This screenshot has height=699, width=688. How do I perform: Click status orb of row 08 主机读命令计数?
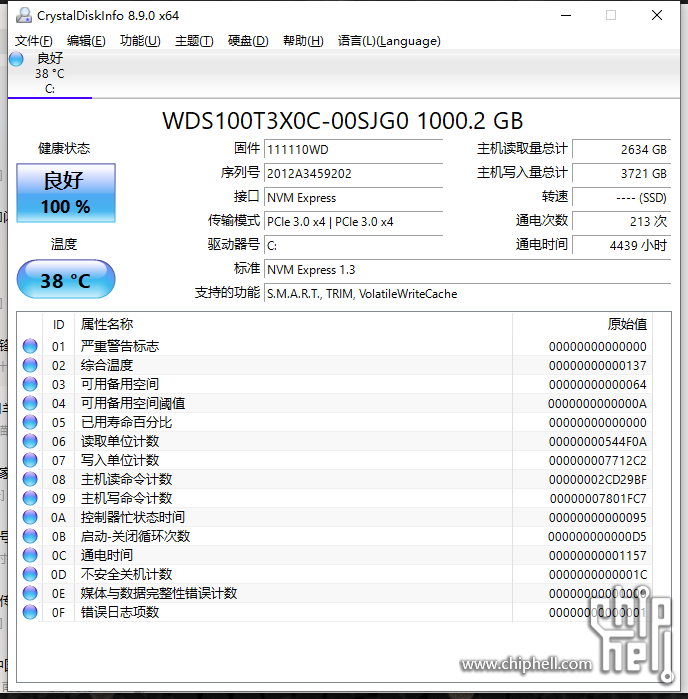pos(30,479)
